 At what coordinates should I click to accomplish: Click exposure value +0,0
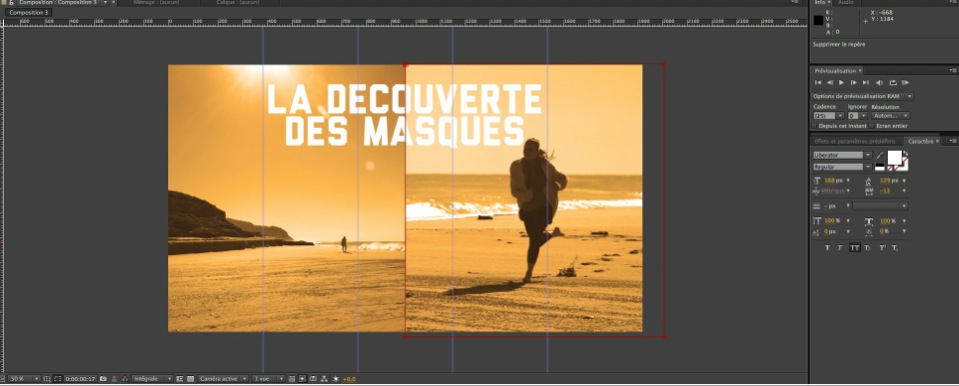pos(349,379)
